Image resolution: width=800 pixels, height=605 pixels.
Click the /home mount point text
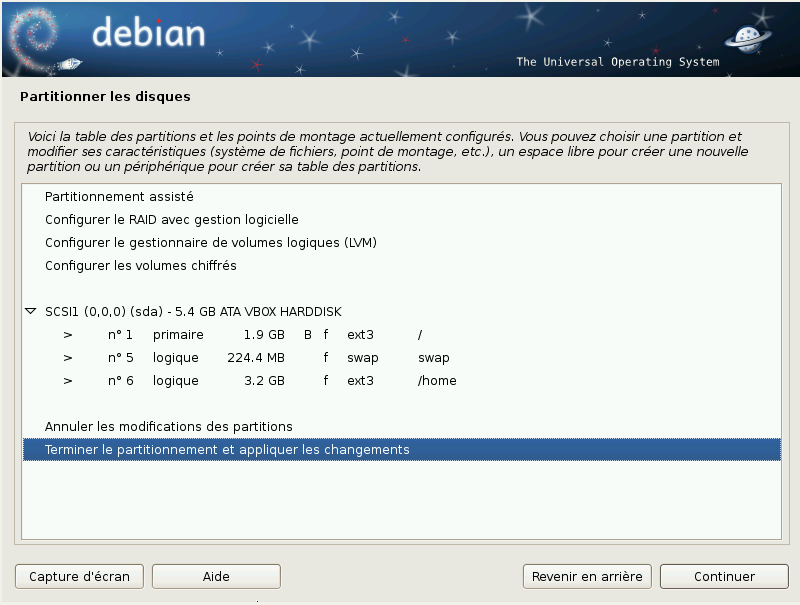pos(437,381)
